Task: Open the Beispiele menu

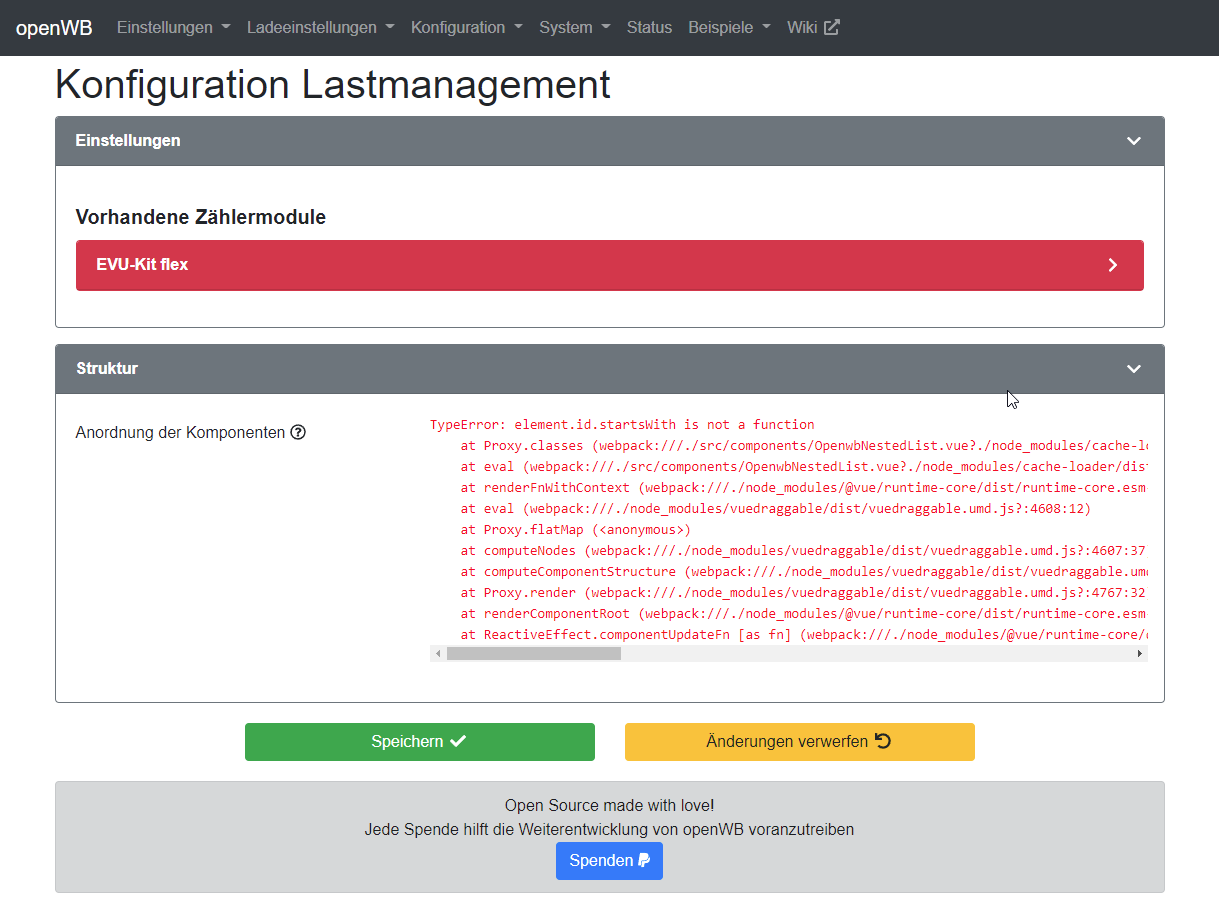Action: [x=729, y=27]
